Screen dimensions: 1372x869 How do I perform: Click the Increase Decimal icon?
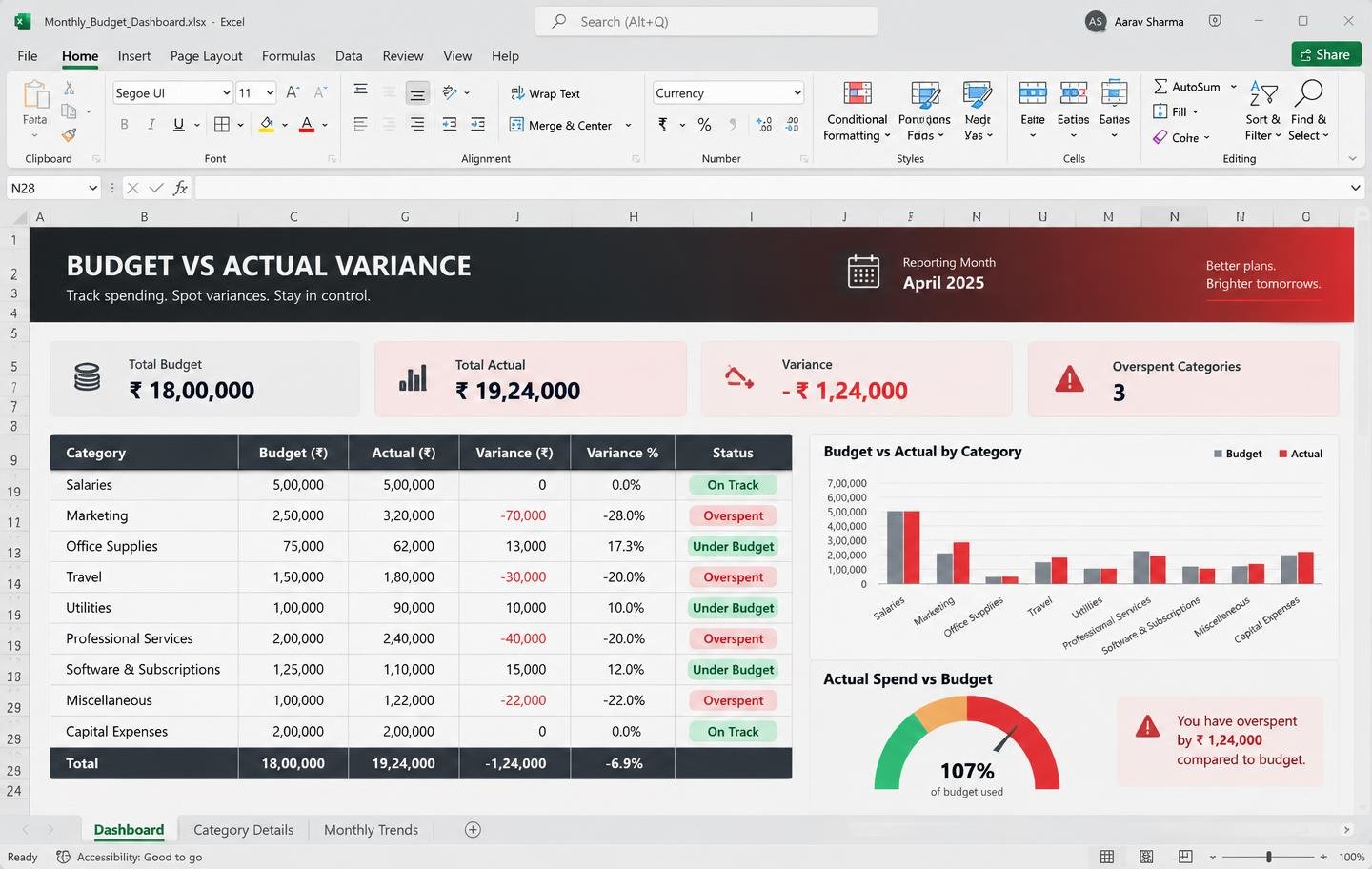(764, 124)
